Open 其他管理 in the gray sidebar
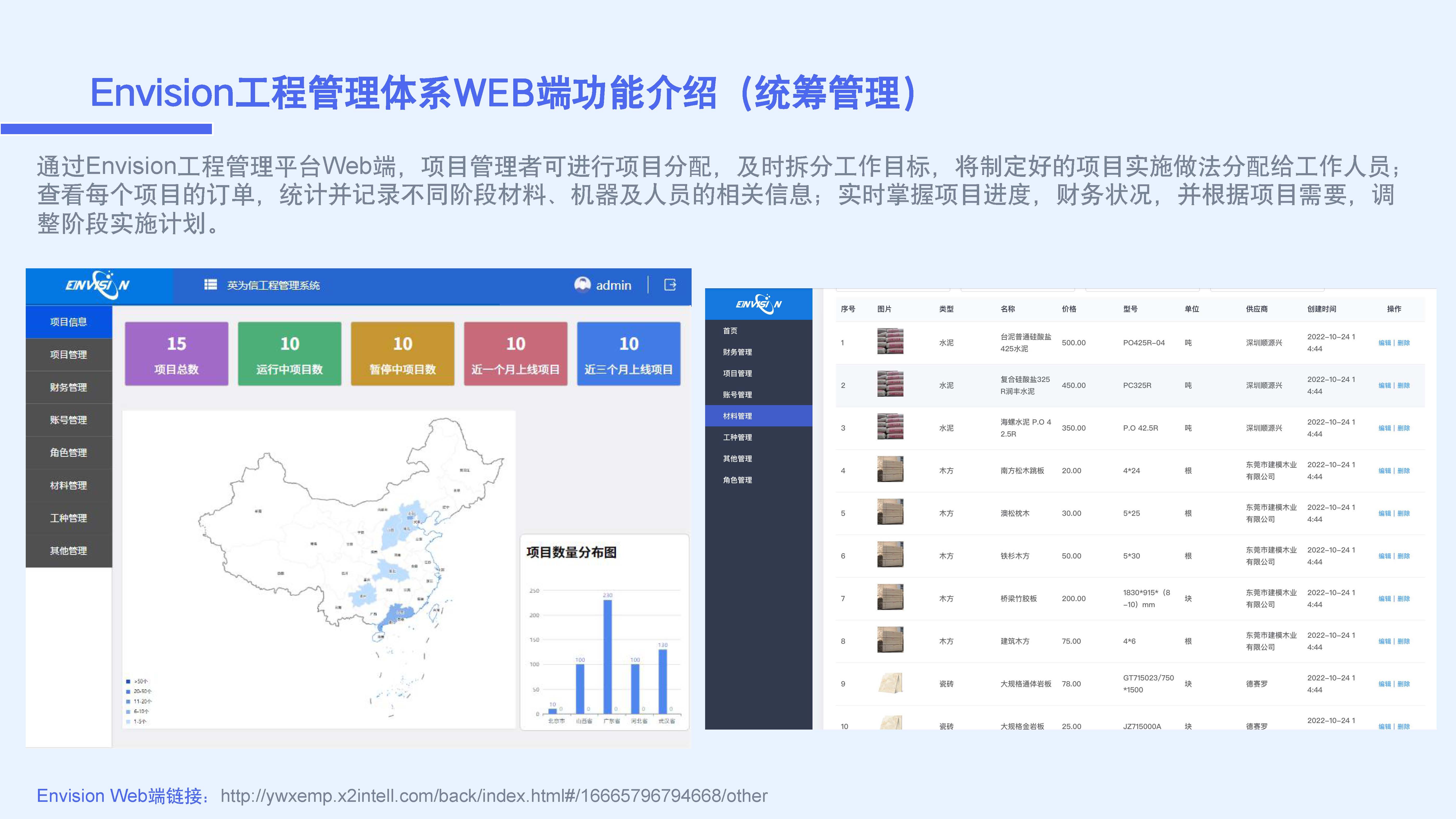The height and width of the screenshot is (819, 1456). pos(68,551)
